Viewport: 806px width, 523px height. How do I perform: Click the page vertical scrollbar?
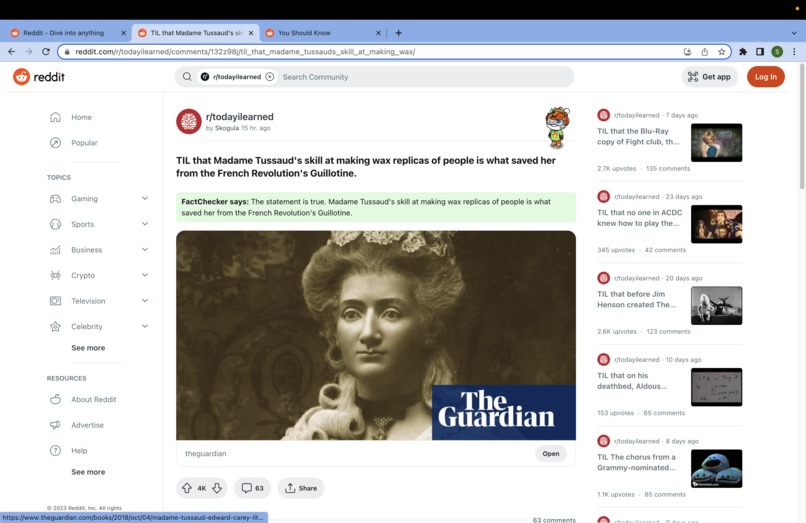[x=802, y=126]
